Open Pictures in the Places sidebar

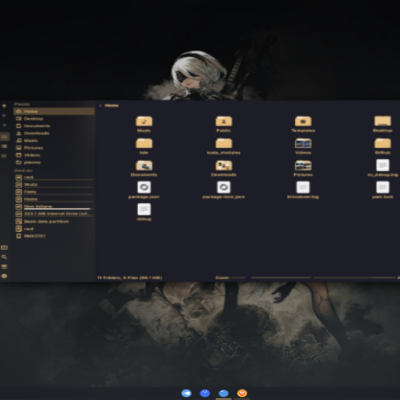pyautogui.click(x=54, y=148)
